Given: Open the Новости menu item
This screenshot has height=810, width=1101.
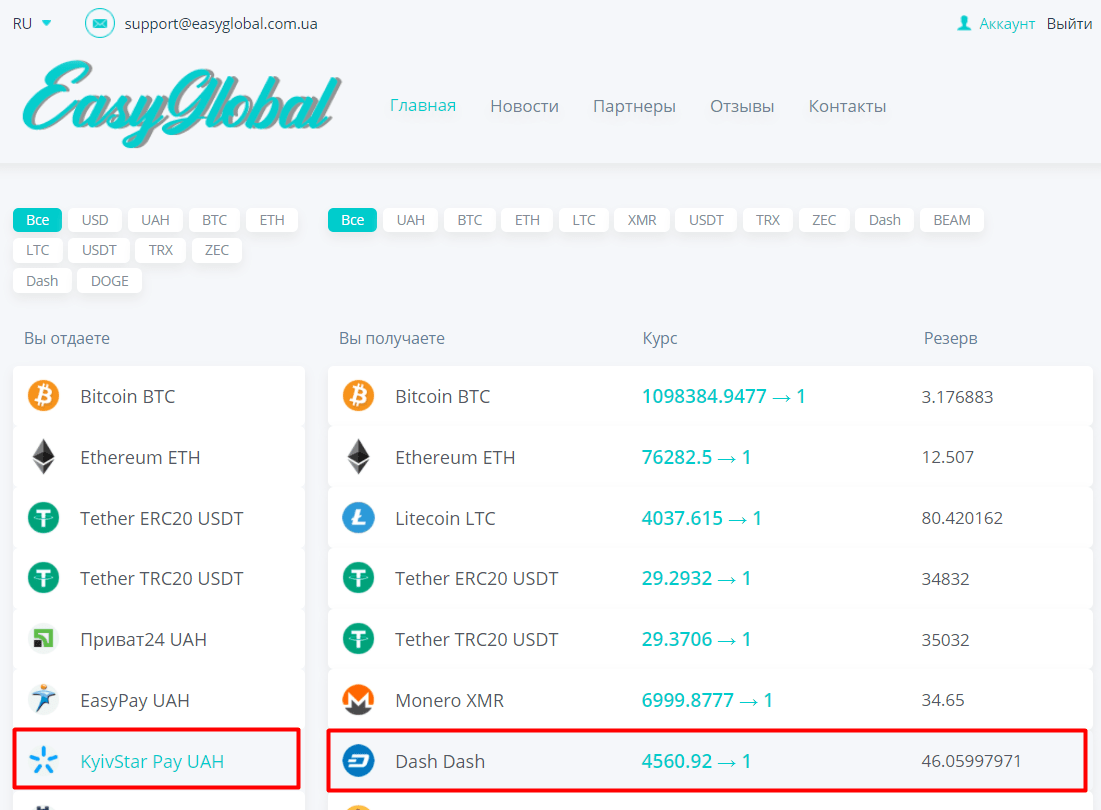Looking at the screenshot, I should pos(524,106).
